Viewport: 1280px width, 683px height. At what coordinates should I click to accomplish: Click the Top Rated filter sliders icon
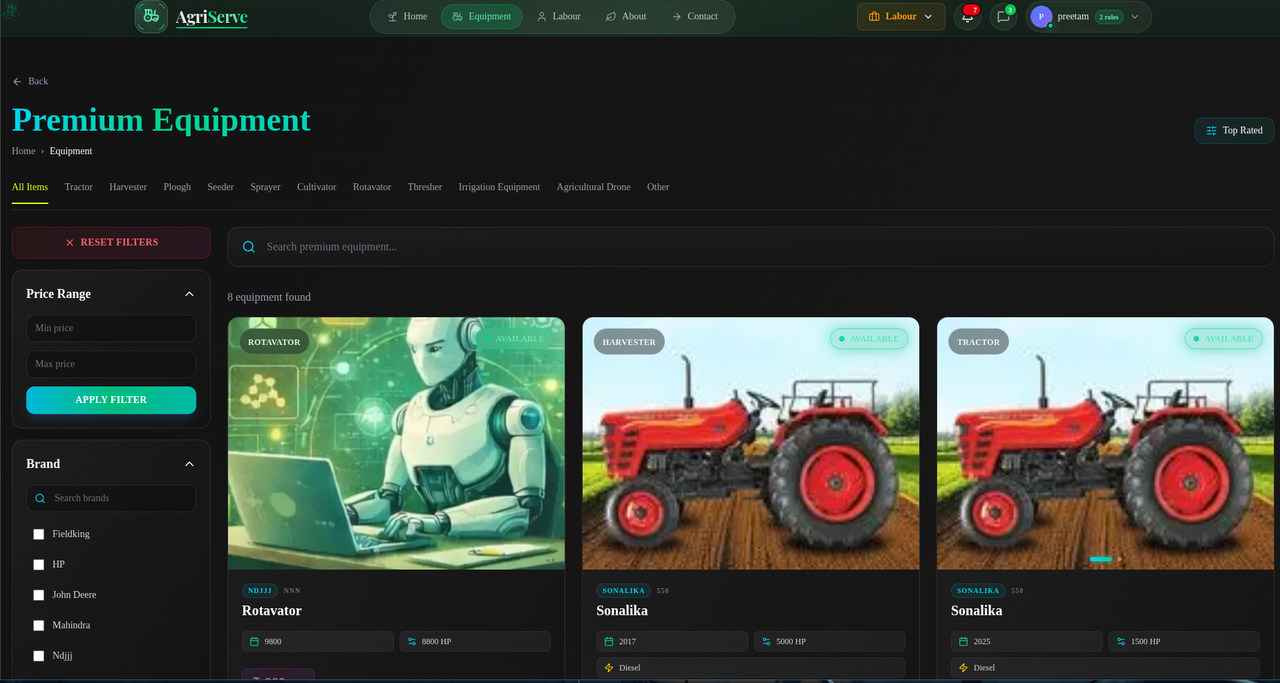coord(1211,130)
